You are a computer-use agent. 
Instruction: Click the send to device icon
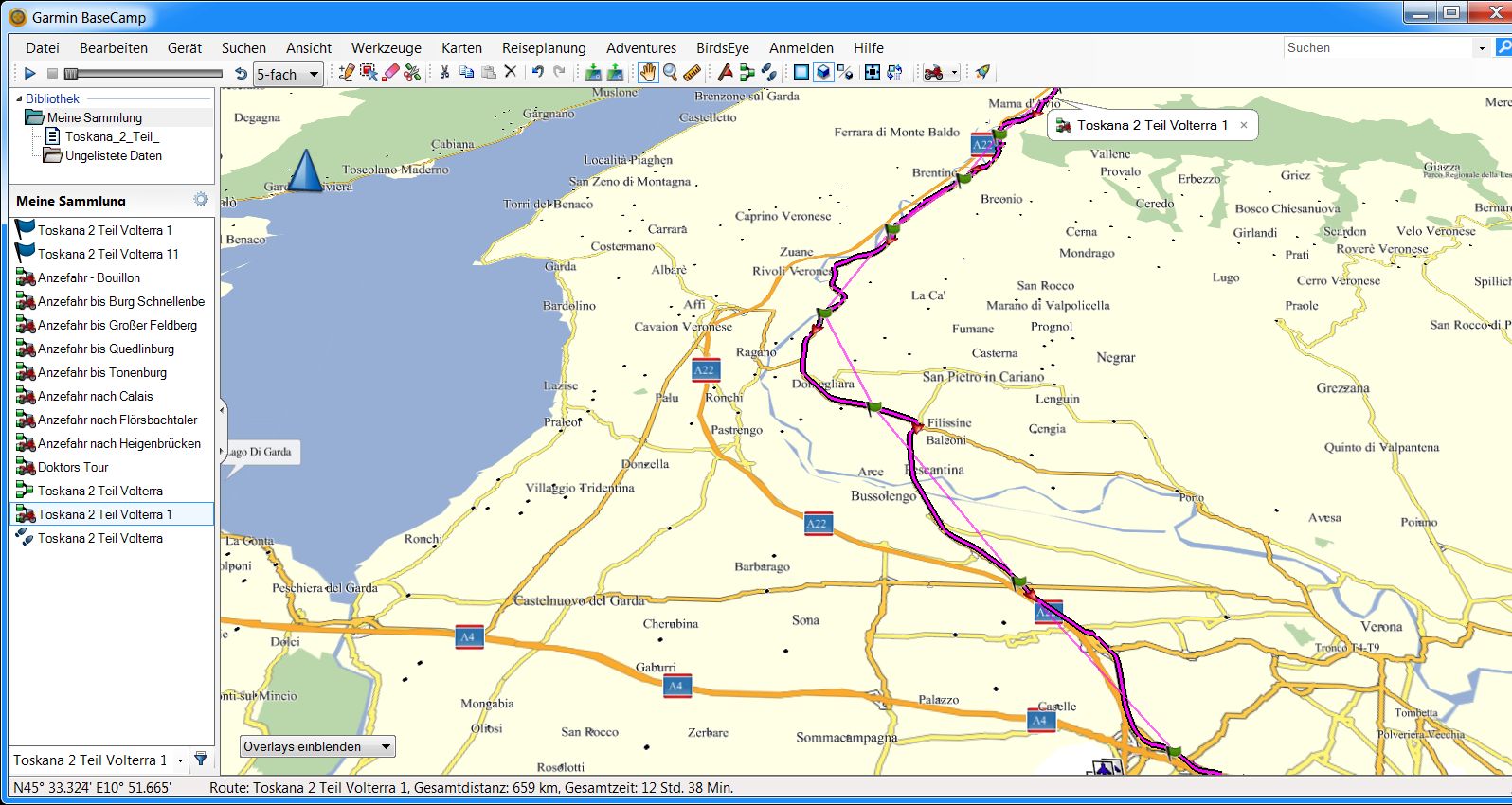point(615,72)
